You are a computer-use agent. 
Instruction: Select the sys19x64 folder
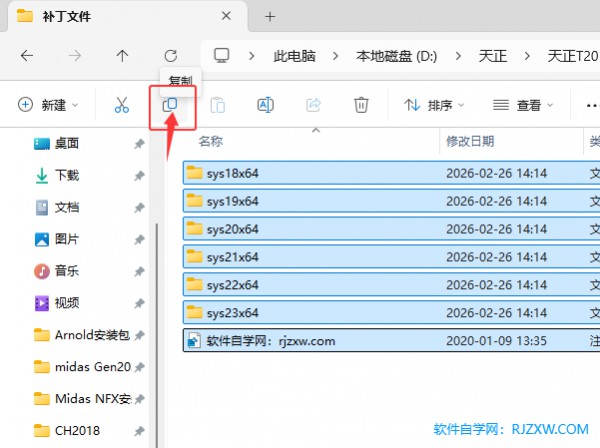[x=391, y=201]
